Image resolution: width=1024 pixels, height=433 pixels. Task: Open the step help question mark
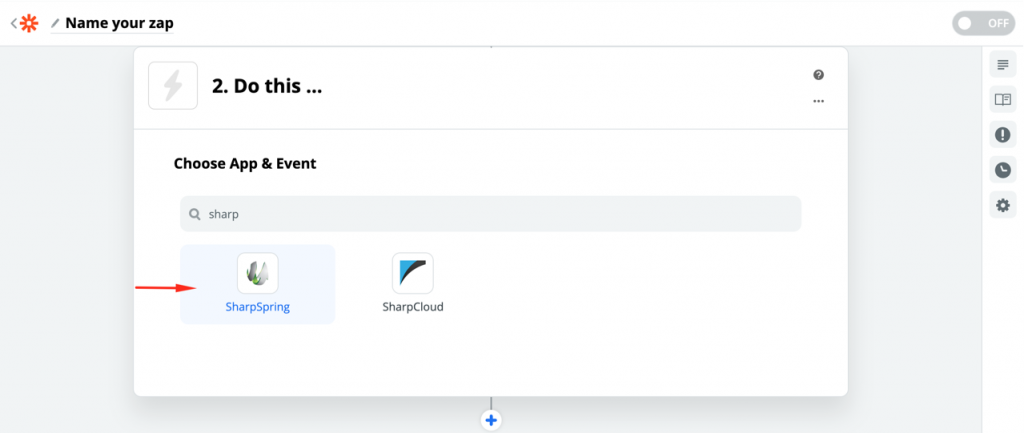point(819,75)
